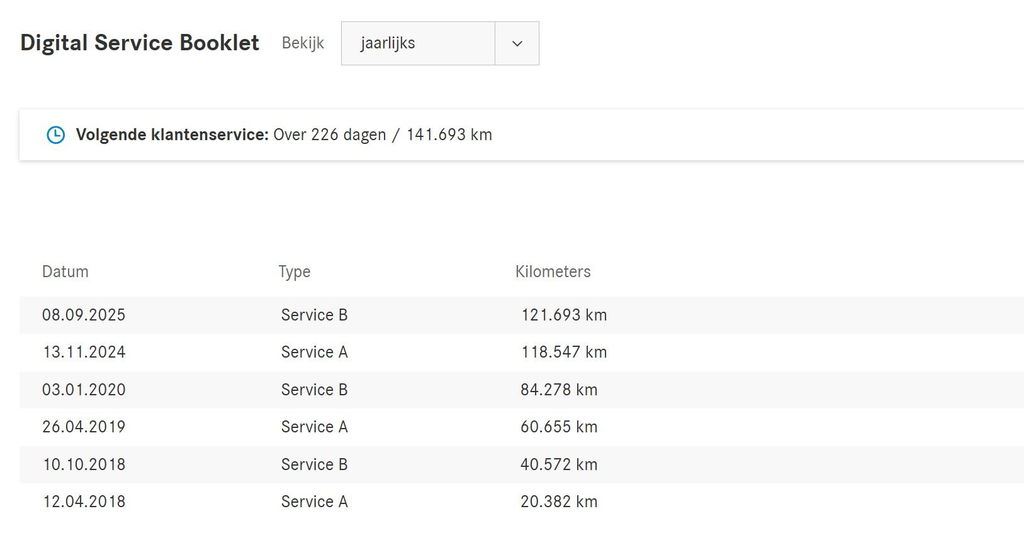
Task: Select the 'Over 226 dagen / 141.693 km' text
Action: 382,134
